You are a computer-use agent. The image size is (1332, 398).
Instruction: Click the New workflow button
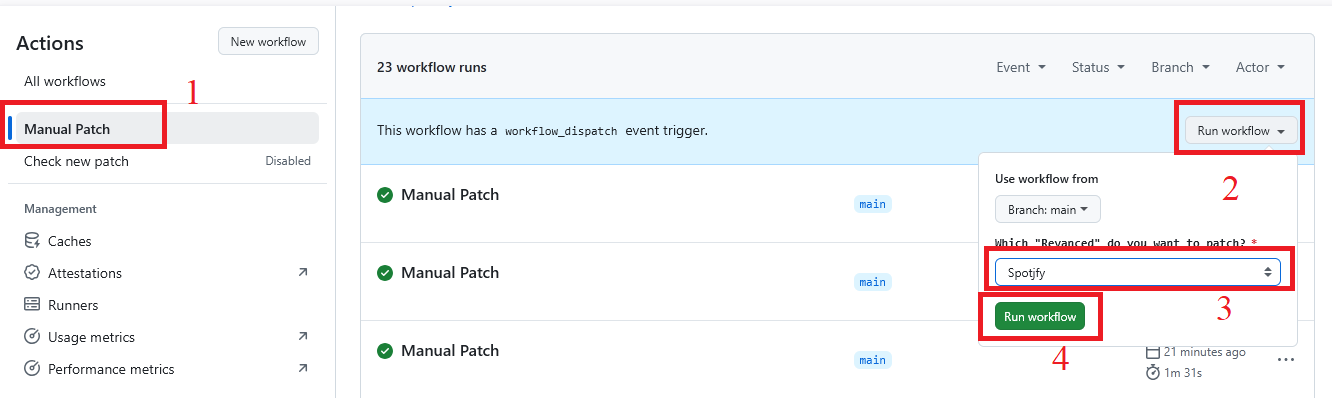tap(269, 42)
